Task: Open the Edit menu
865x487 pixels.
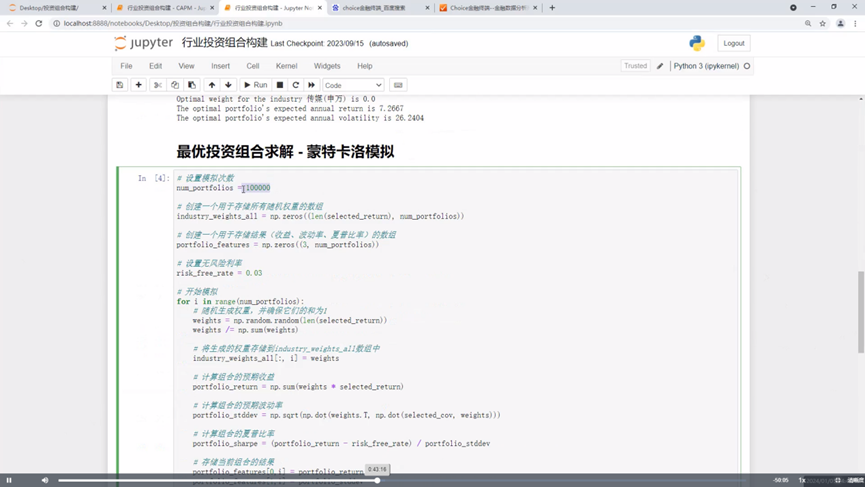Action: point(156,66)
